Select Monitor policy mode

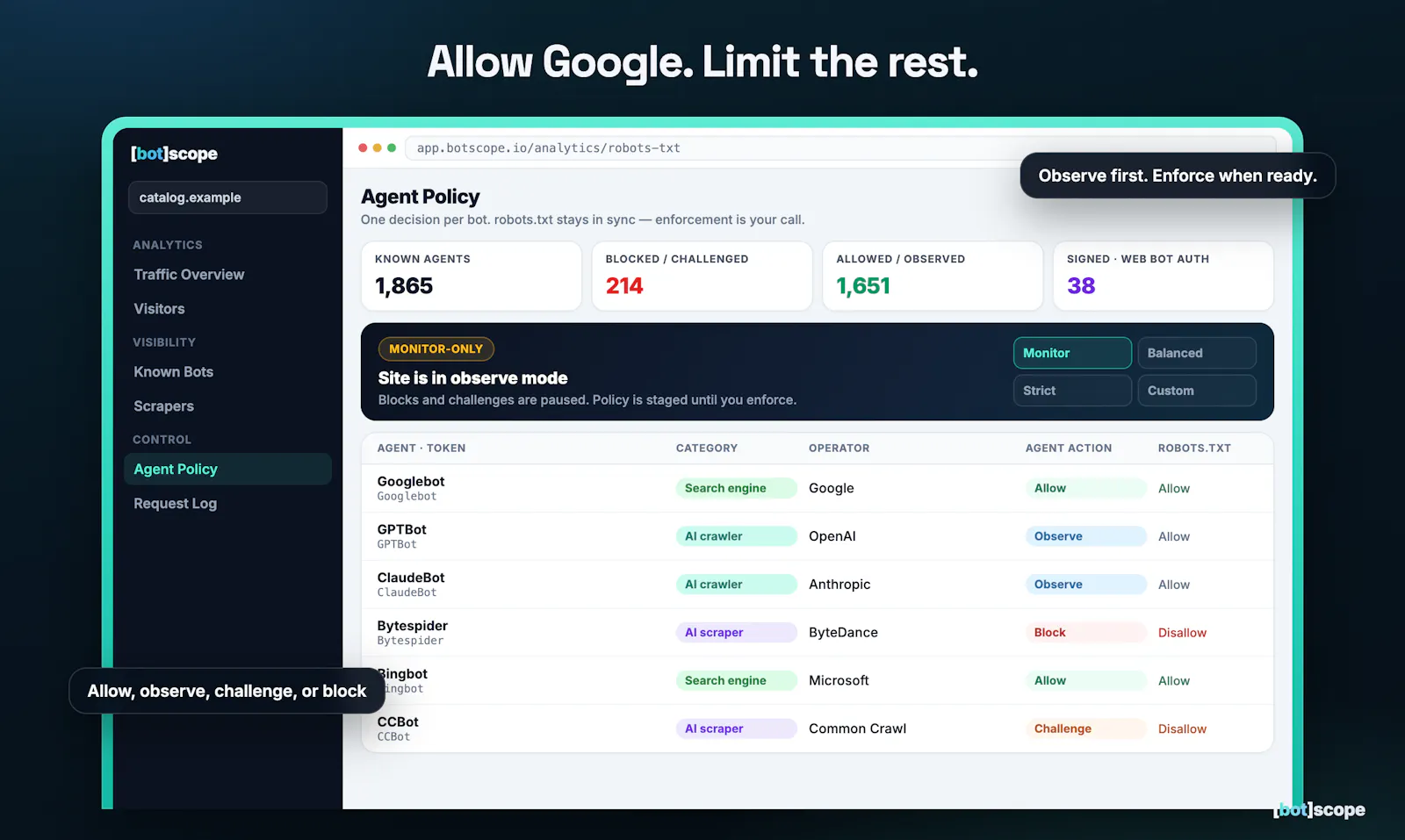1072,353
